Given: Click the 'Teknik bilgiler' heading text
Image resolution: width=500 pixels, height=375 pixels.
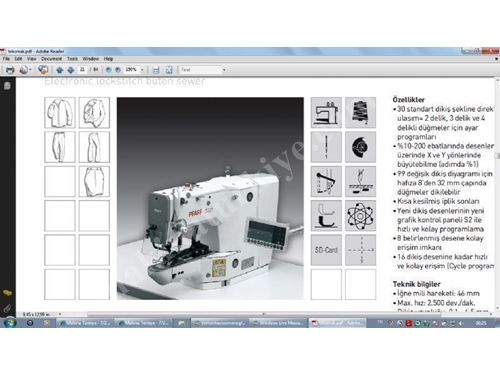Looking at the screenshot, I should tap(416, 284).
